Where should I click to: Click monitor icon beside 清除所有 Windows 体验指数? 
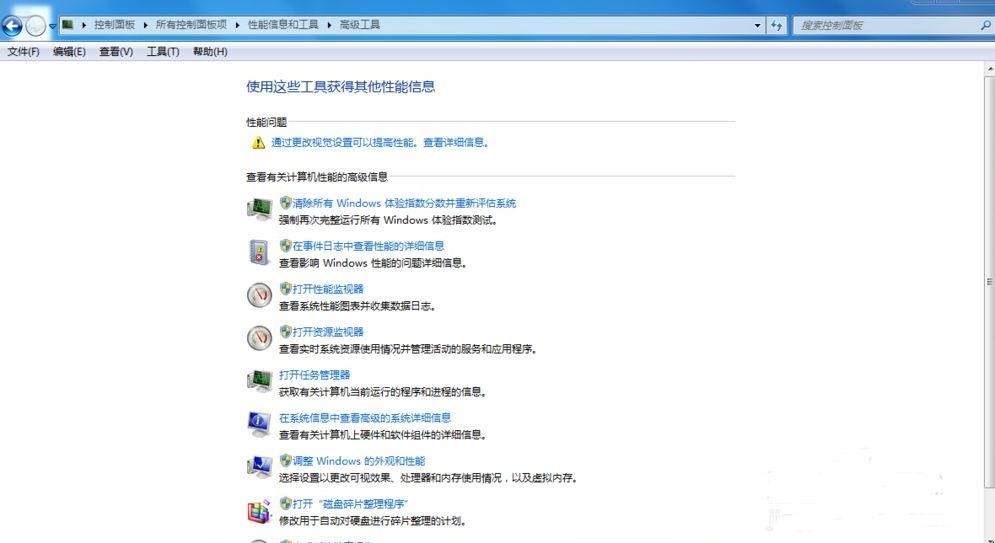[x=260, y=209]
